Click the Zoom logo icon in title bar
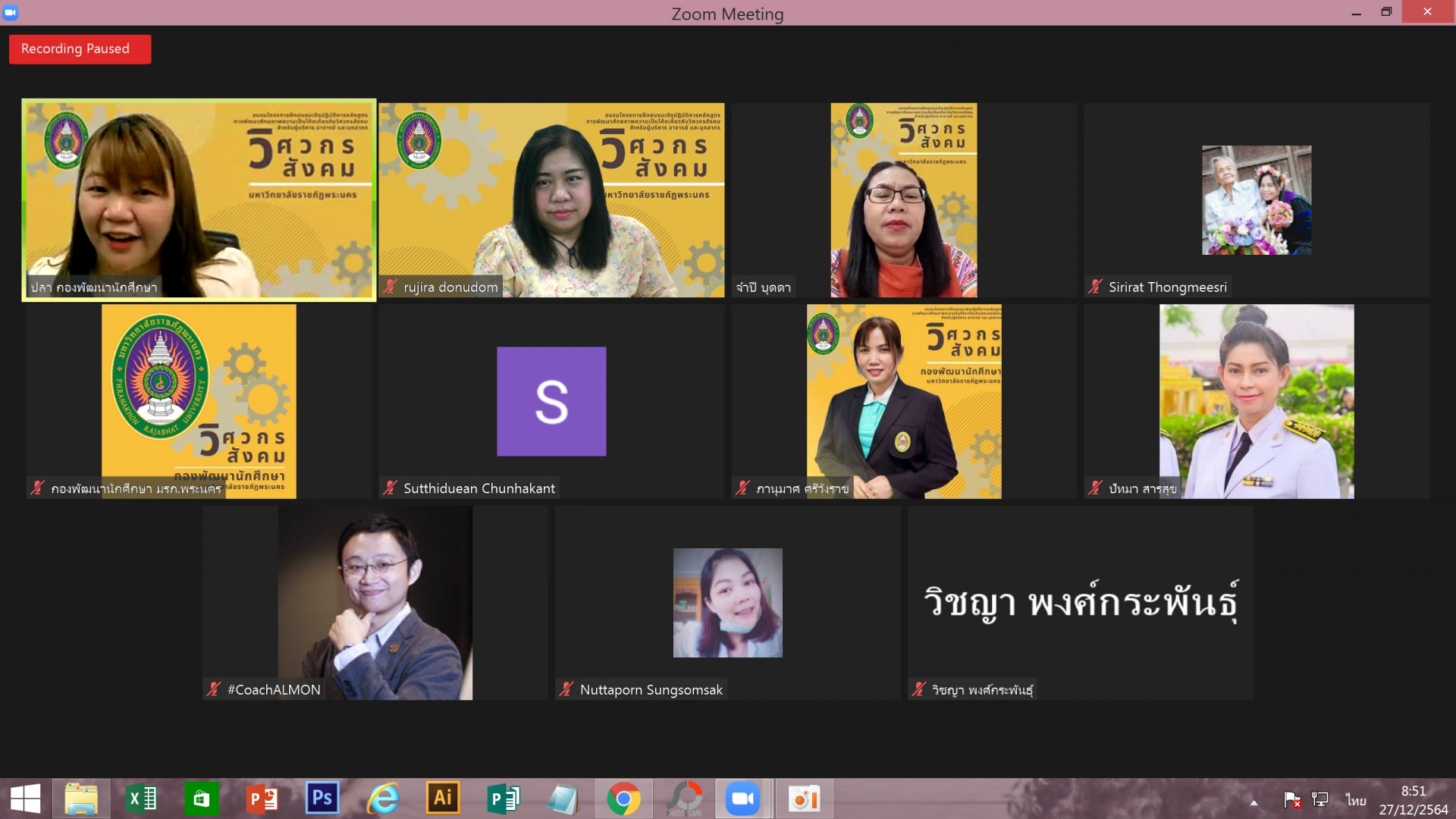The height and width of the screenshot is (819, 1456). coord(11,12)
